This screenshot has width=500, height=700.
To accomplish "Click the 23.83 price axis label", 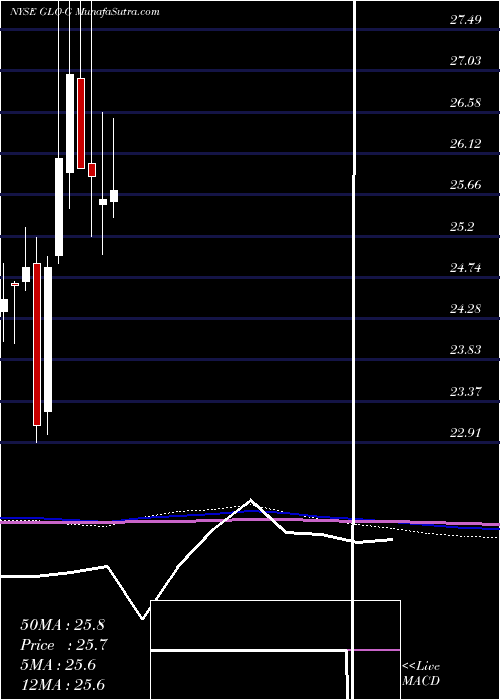I will point(465,350).
